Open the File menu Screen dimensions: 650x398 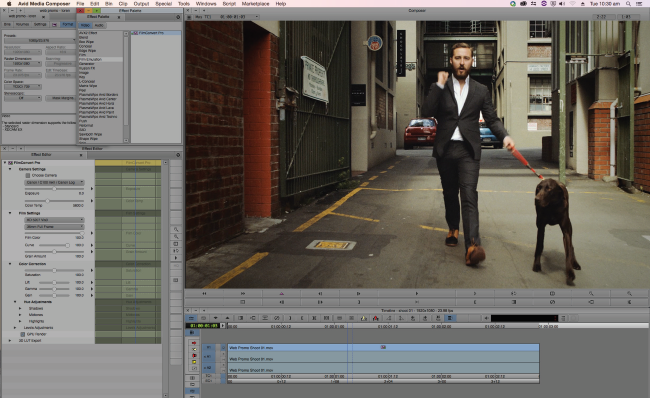(80, 4)
